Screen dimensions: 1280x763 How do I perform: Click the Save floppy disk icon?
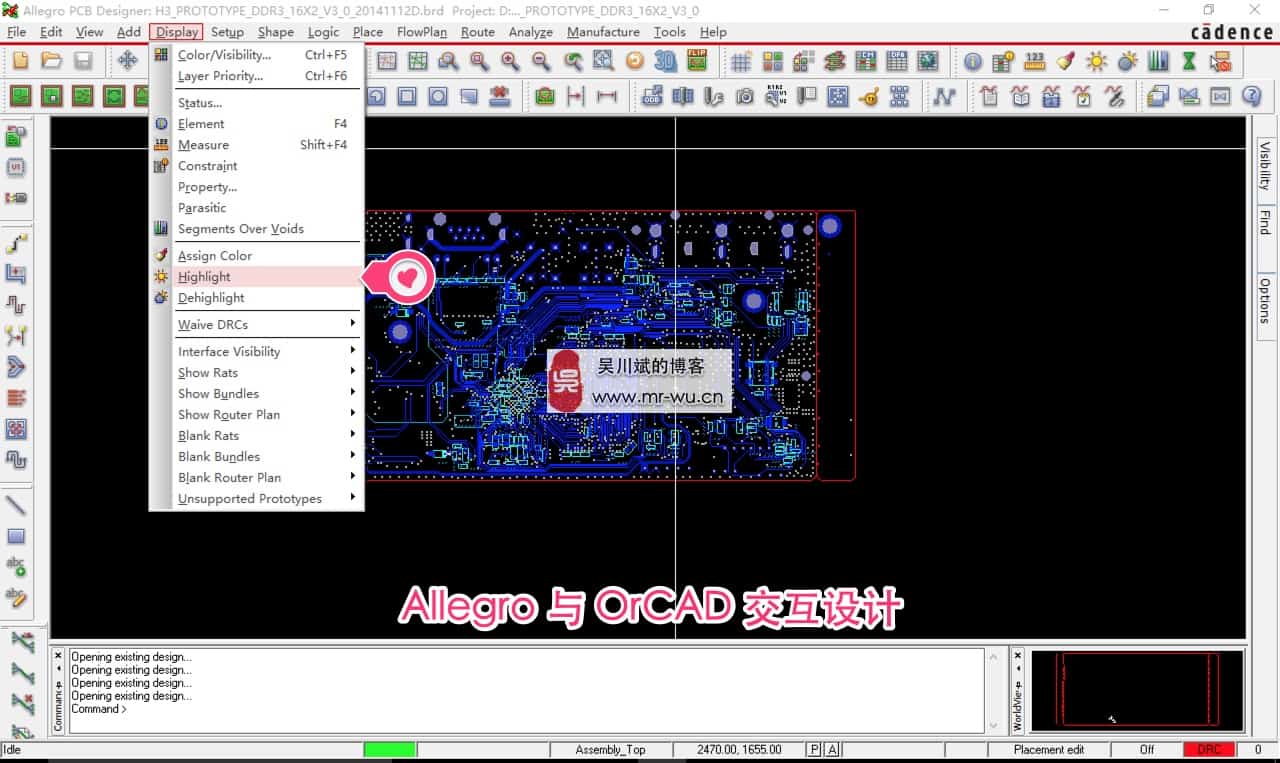83,61
